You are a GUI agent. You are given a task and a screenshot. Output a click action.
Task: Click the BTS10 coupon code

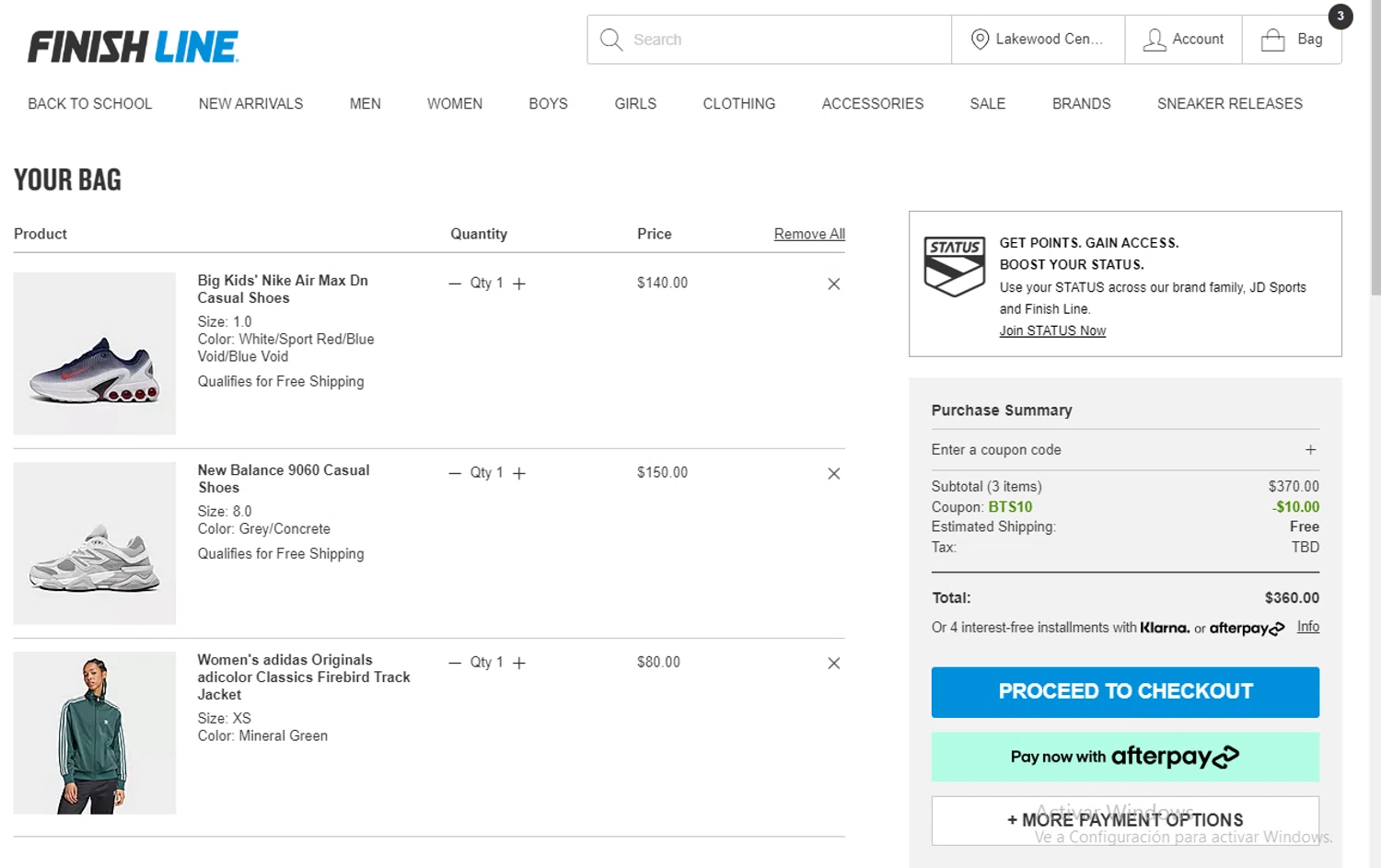pos(1010,507)
